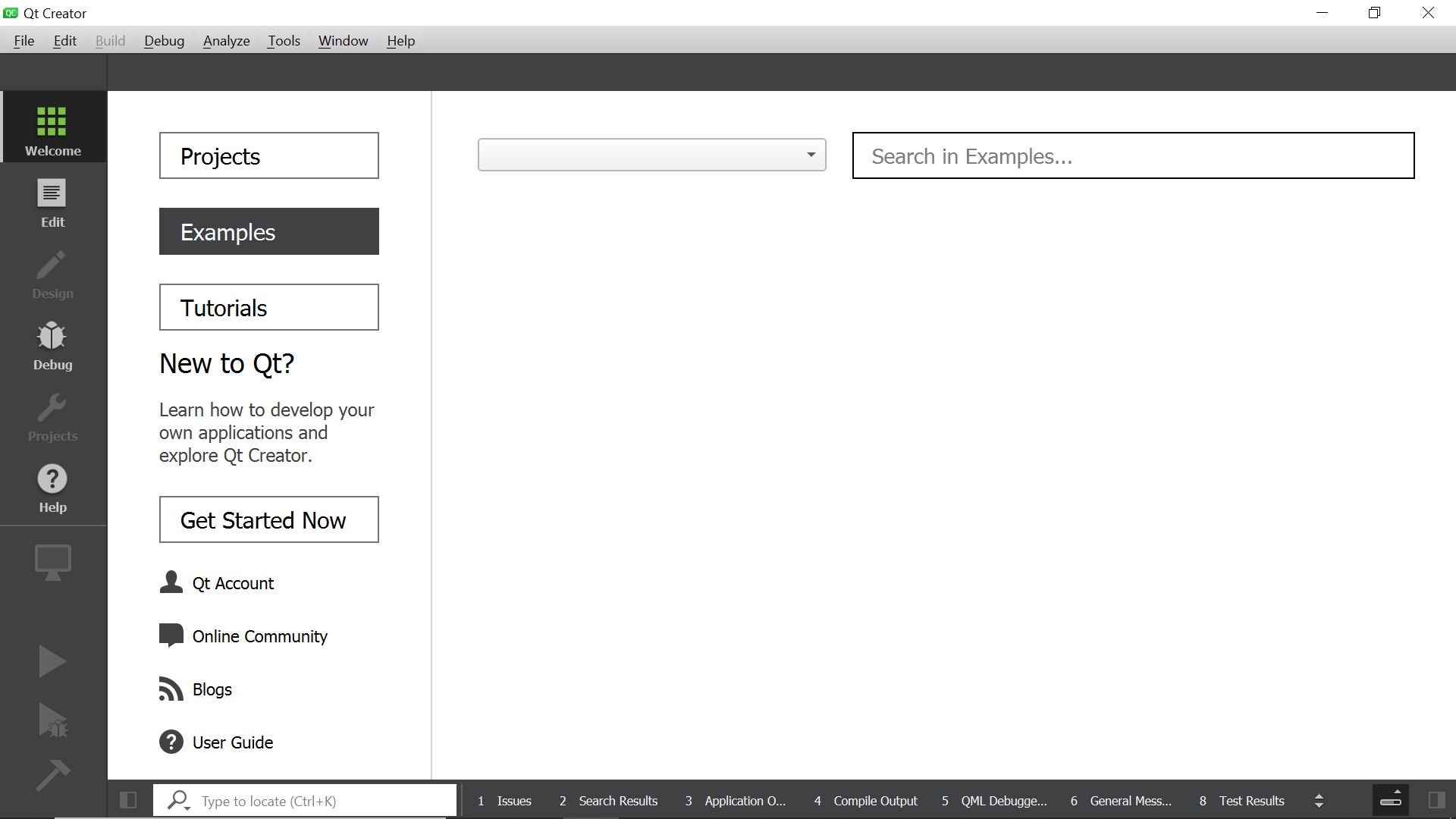1456x819 pixels.
Task: Open the Qt Account link
Action: (233, 583)
